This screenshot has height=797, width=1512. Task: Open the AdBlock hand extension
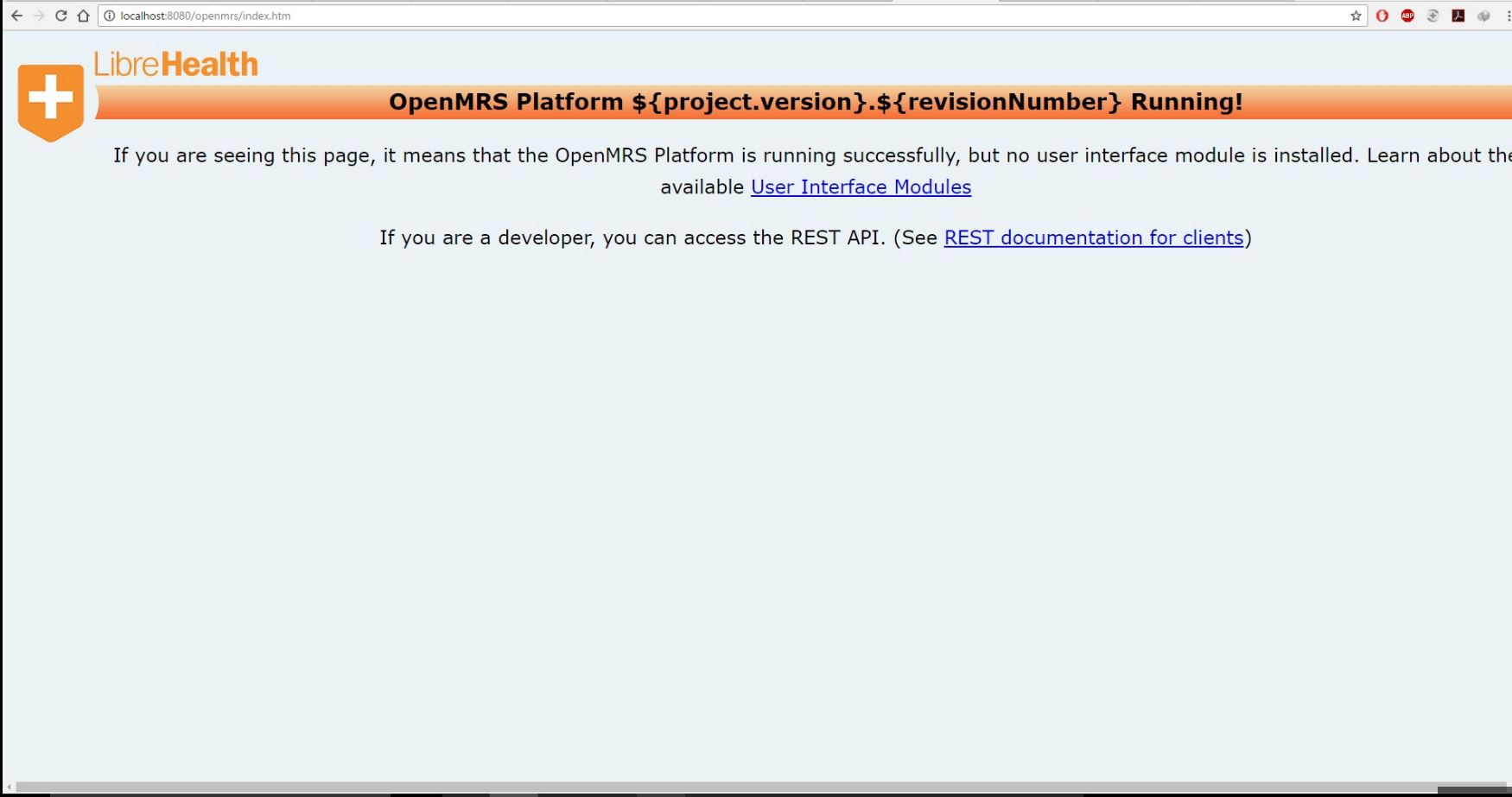tap(1382, 16)
